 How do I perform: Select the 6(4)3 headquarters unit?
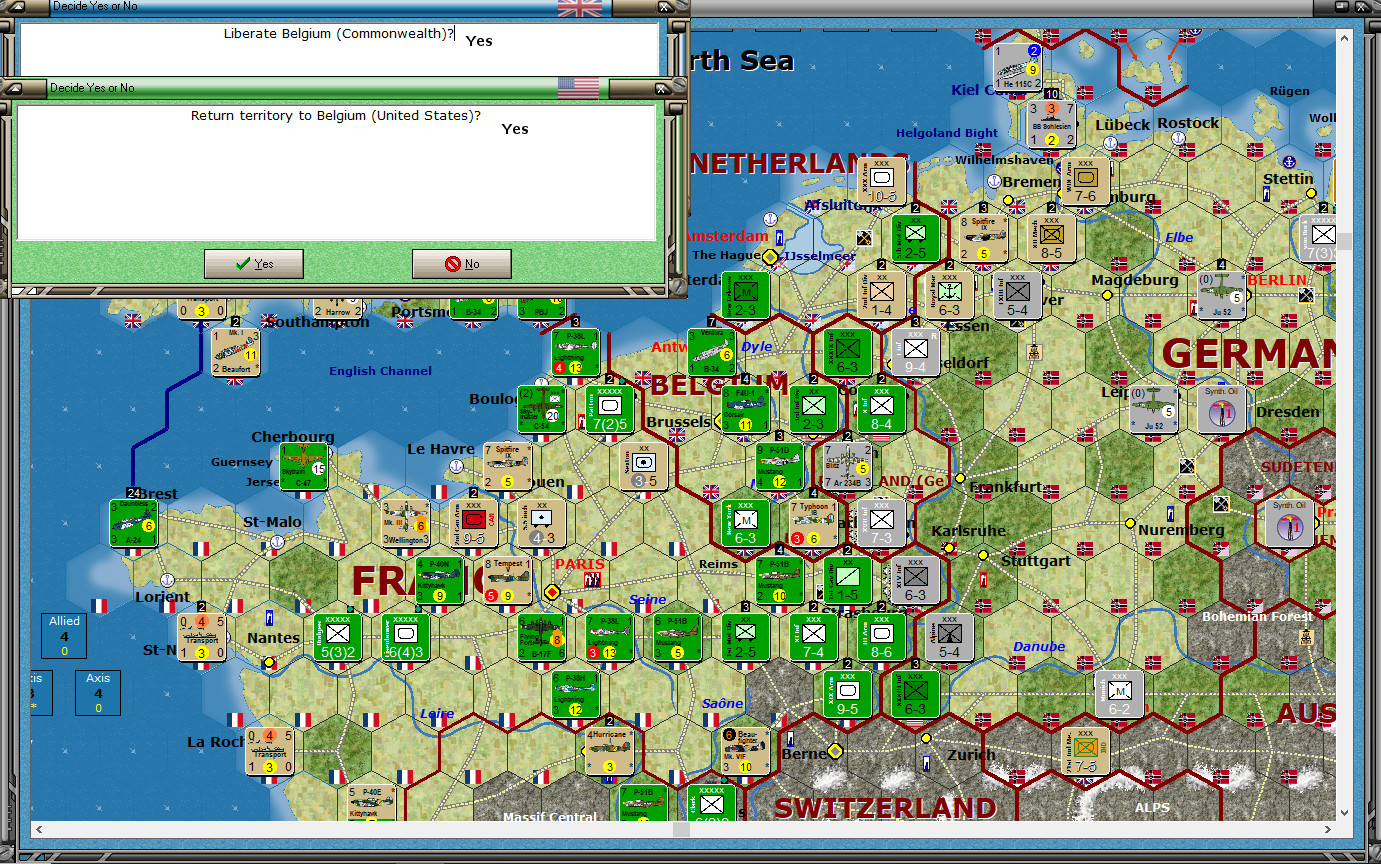(406, 637)
